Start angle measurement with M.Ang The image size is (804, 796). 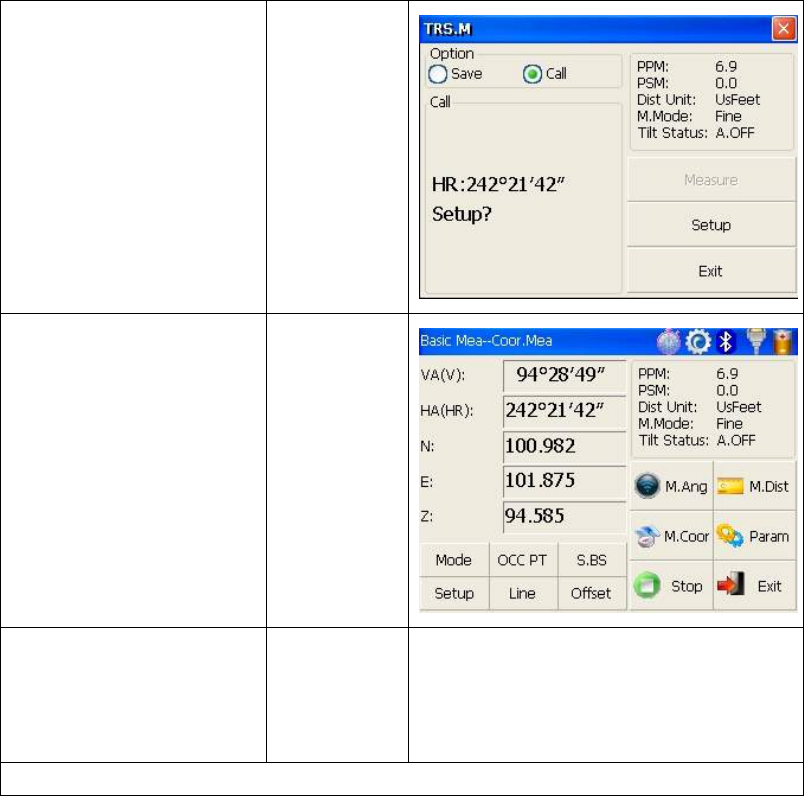[x=671, y=486]
